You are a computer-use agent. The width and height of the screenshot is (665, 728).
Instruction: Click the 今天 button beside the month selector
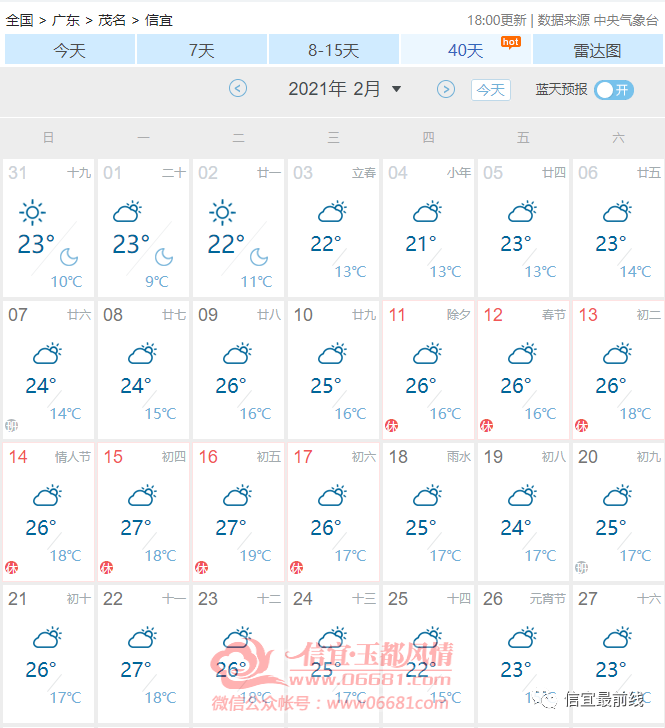[491, 90]
